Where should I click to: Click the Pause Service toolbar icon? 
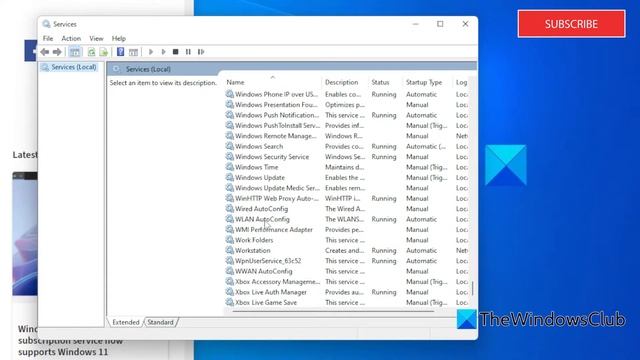(x=188, y=52)
